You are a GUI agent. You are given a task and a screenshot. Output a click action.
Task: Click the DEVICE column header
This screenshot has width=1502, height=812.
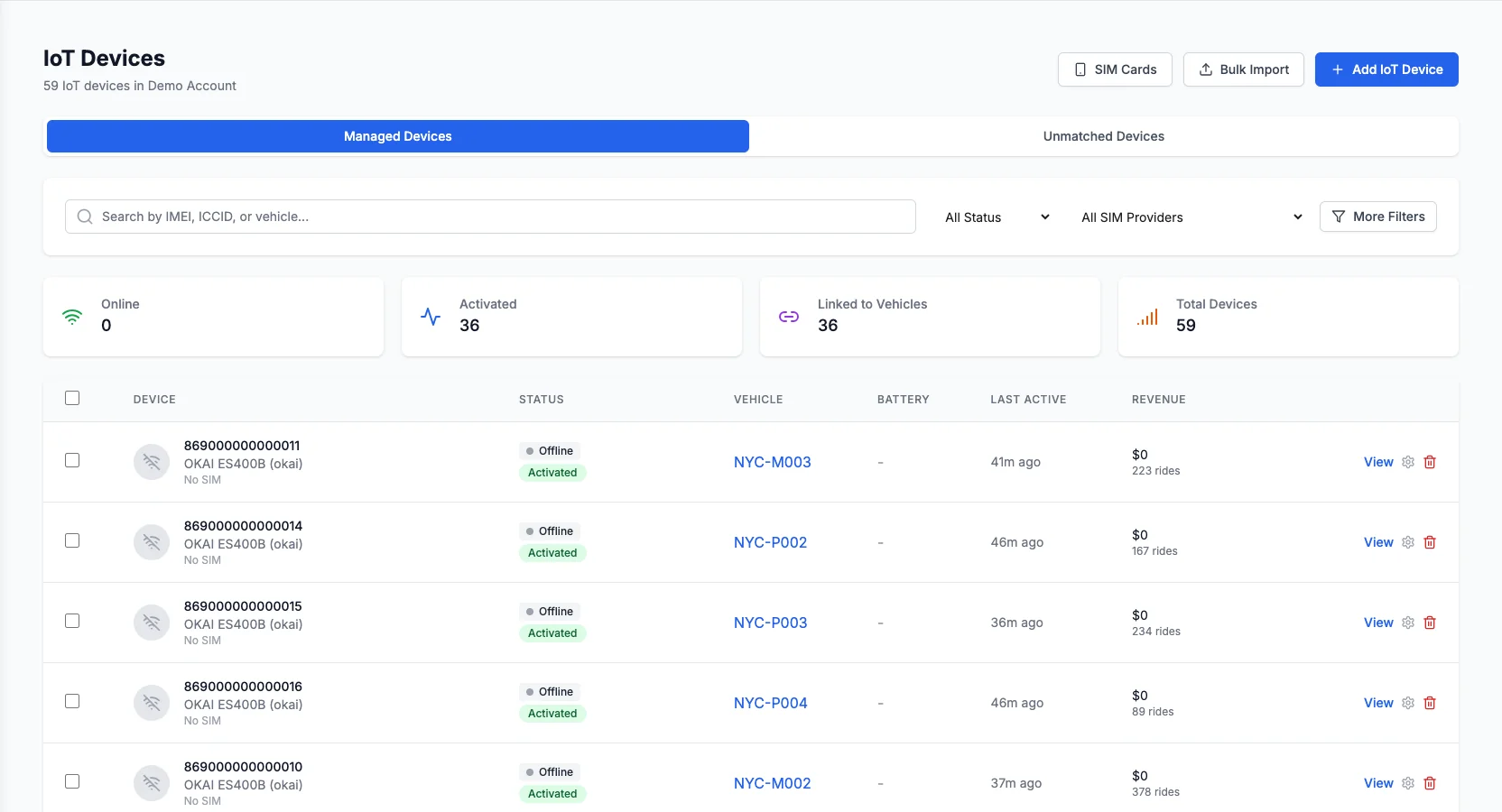(154, 400)
